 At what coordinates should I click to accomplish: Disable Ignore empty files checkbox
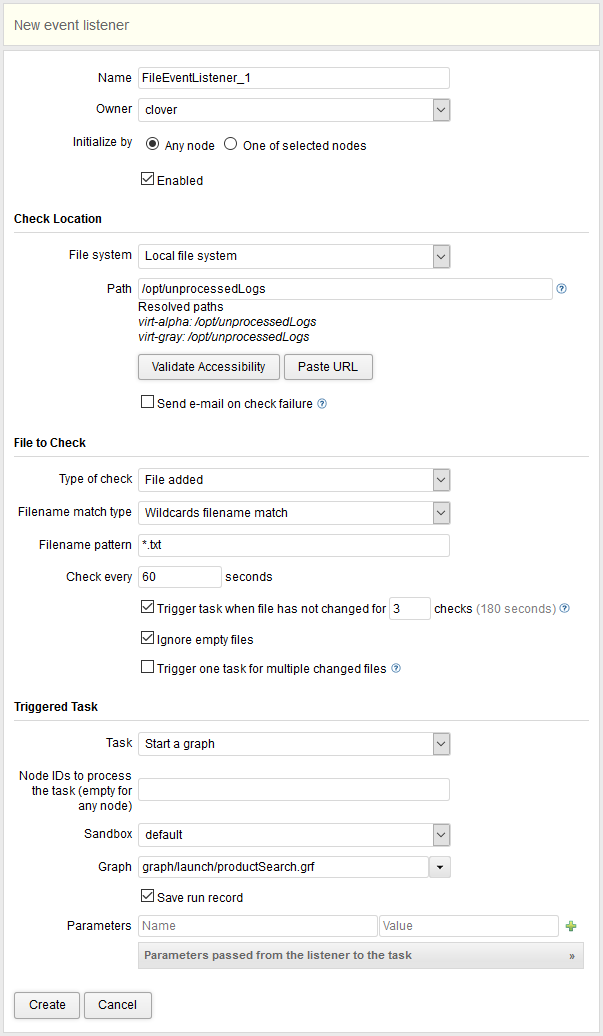point(149,638)
